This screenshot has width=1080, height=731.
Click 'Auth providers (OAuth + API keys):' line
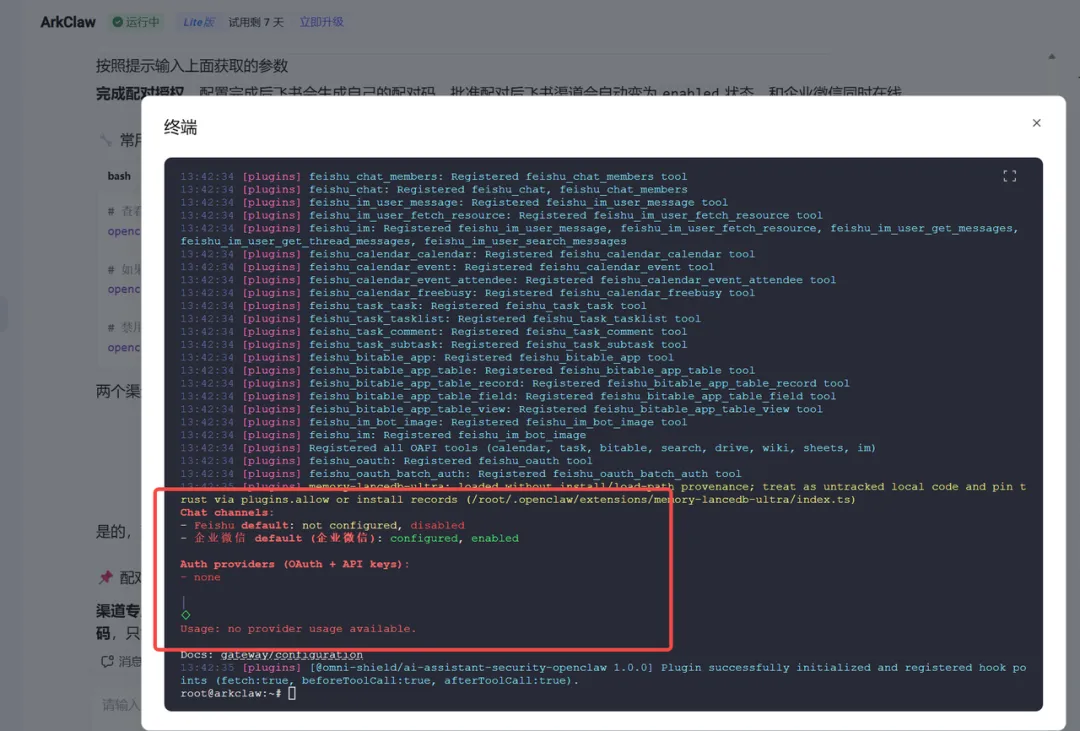coord(295,564)
